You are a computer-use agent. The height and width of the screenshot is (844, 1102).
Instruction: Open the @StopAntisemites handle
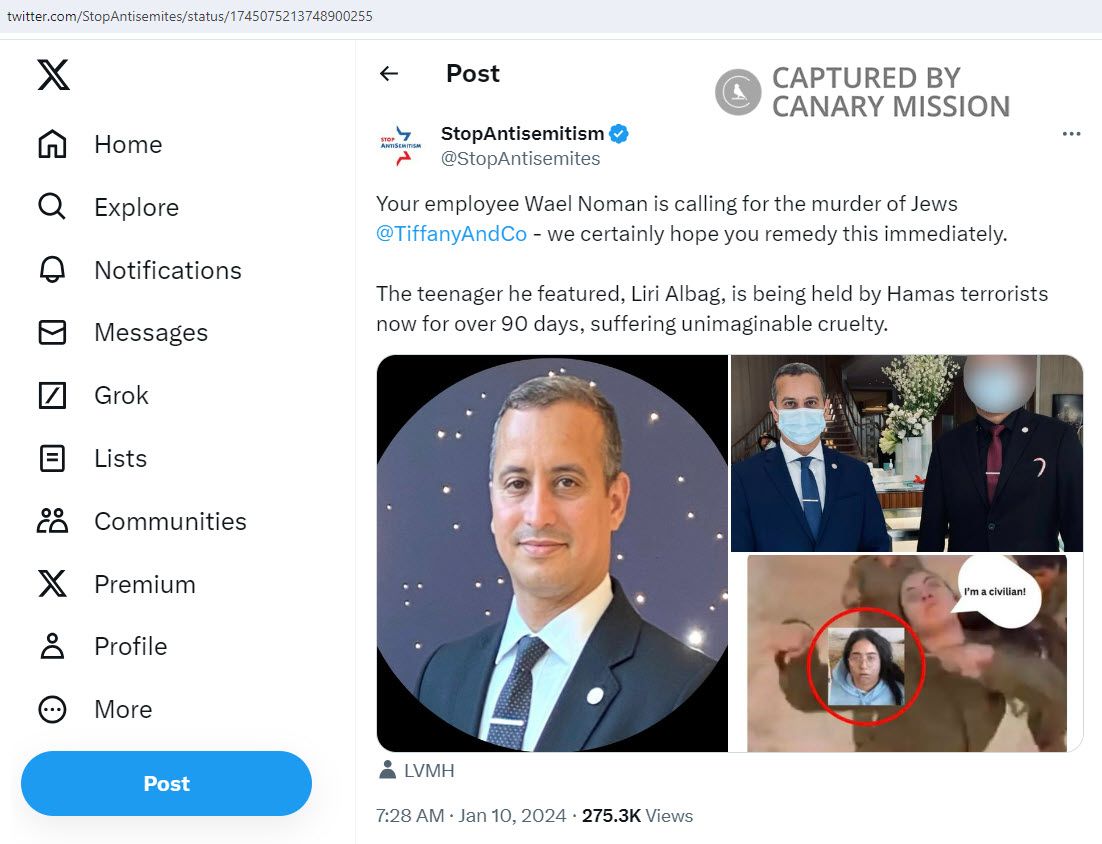click(520, 159)
